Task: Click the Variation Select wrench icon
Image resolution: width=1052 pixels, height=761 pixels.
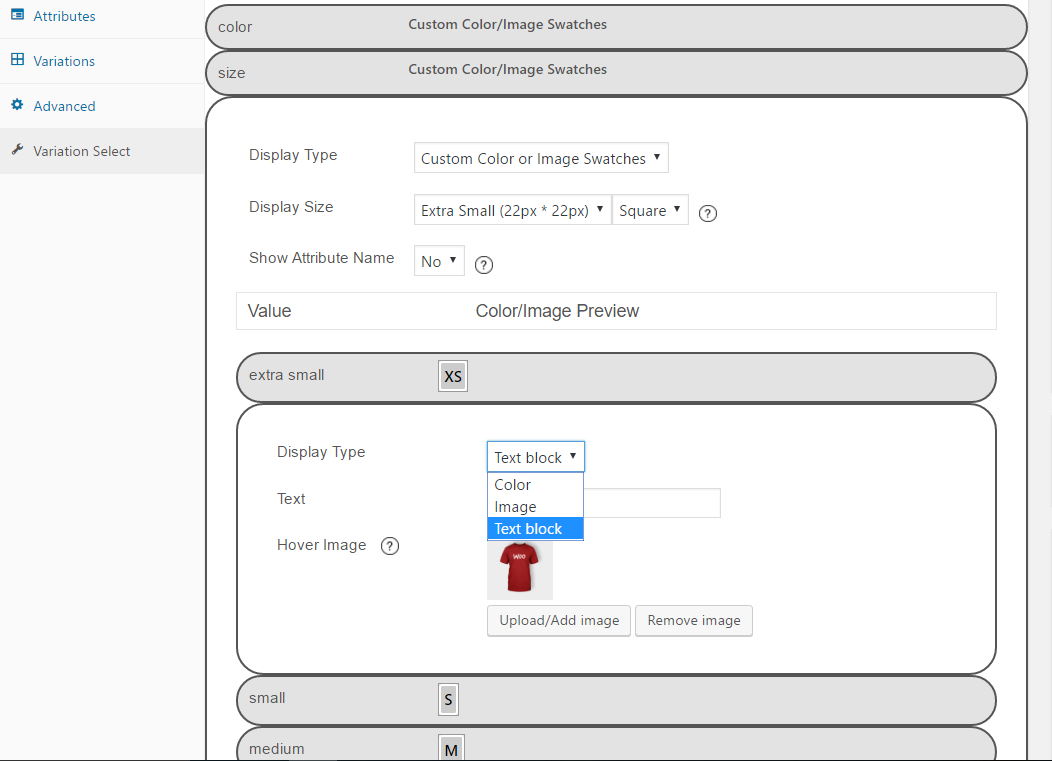Action: point(17,150)
